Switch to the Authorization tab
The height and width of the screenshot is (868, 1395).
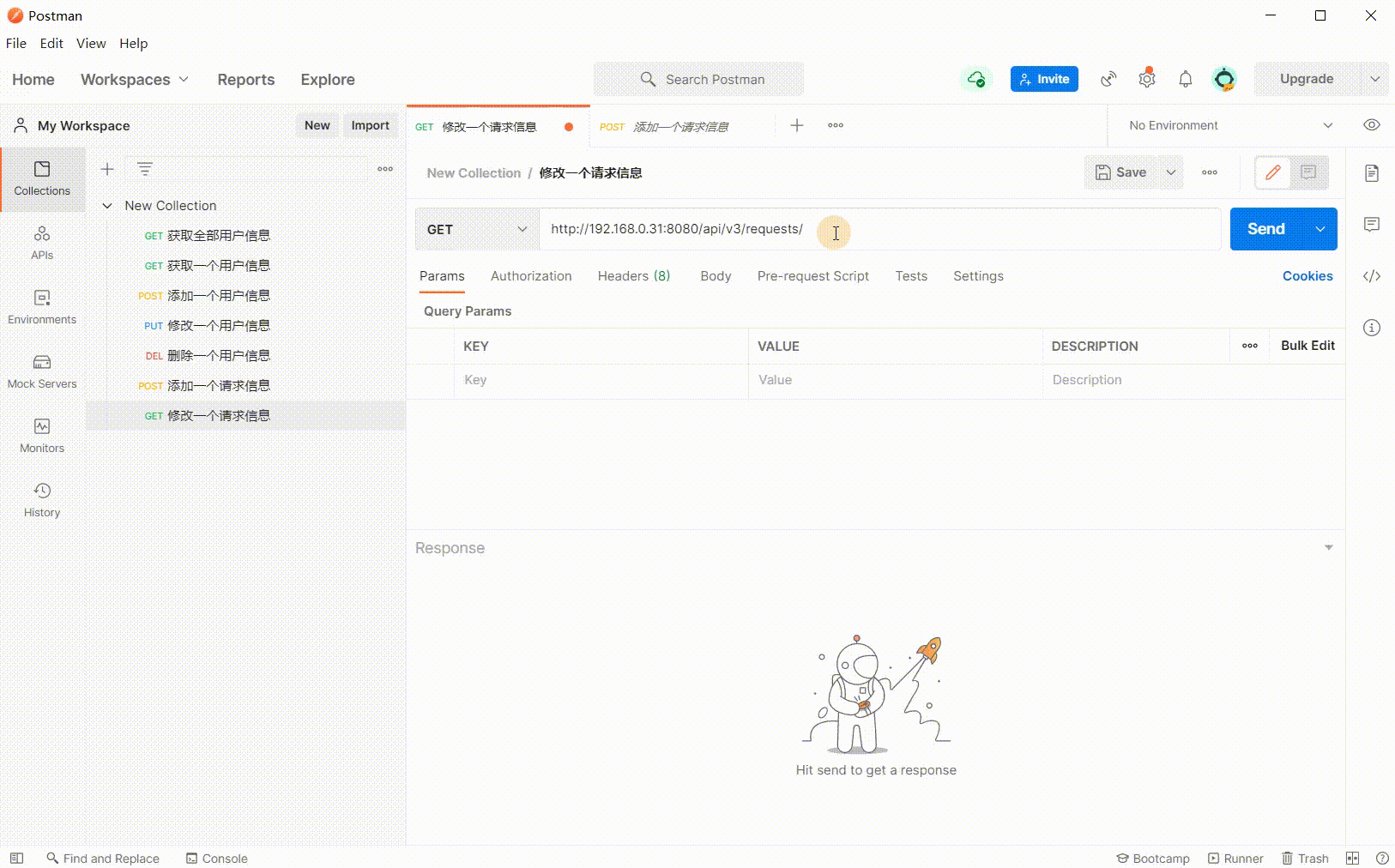point(531,276)
